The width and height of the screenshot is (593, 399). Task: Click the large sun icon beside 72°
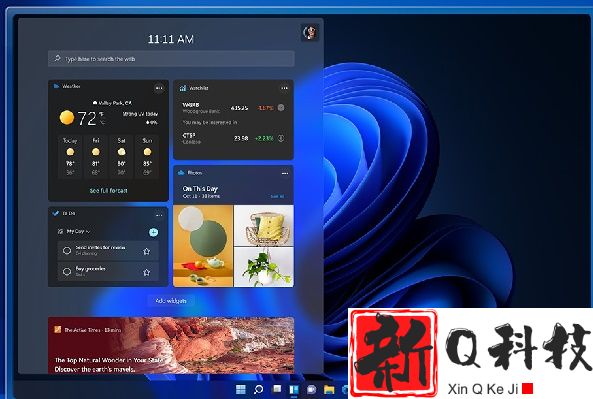(67, 118)
